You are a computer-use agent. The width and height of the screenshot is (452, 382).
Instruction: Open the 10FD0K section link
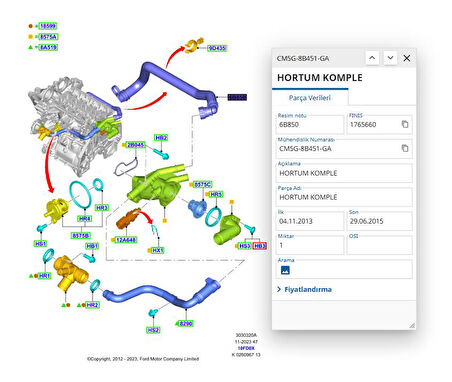(x=246, y=348)
